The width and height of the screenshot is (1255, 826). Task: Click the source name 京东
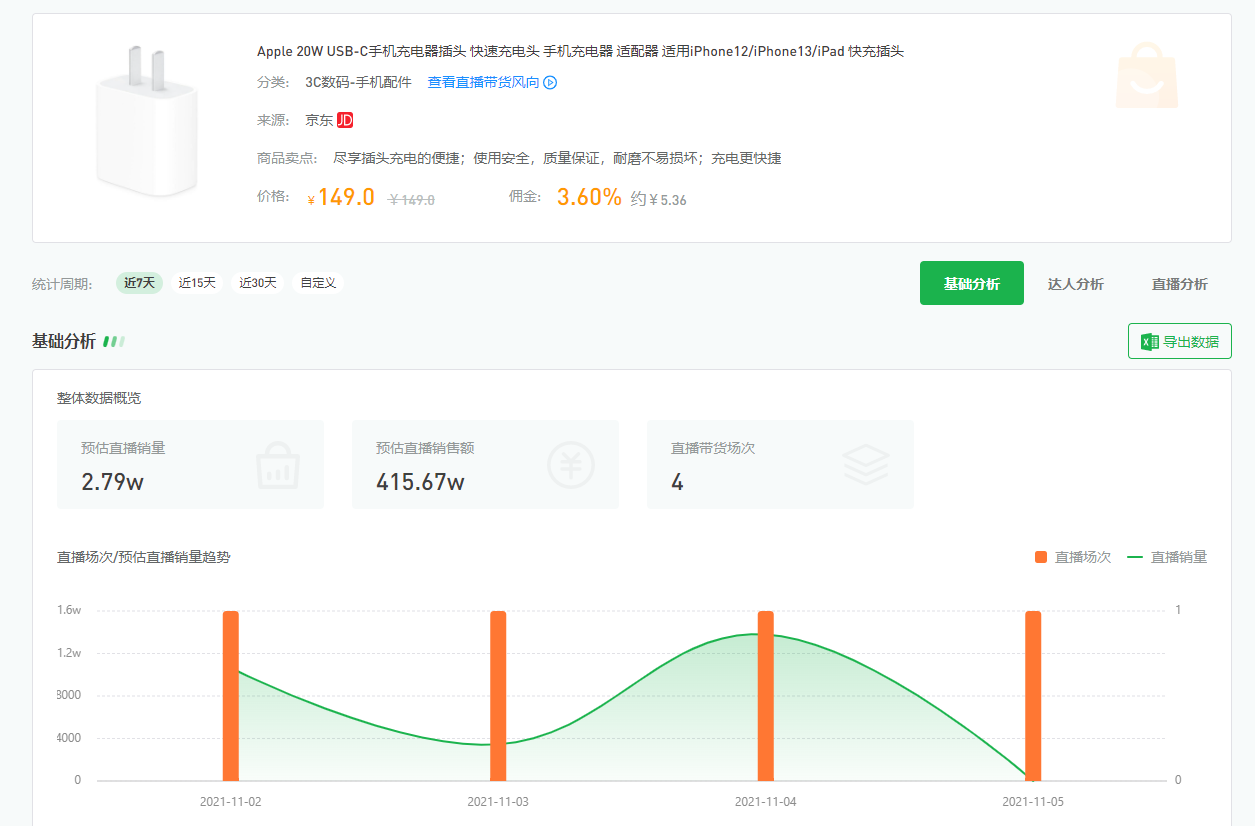click(319, 120)
